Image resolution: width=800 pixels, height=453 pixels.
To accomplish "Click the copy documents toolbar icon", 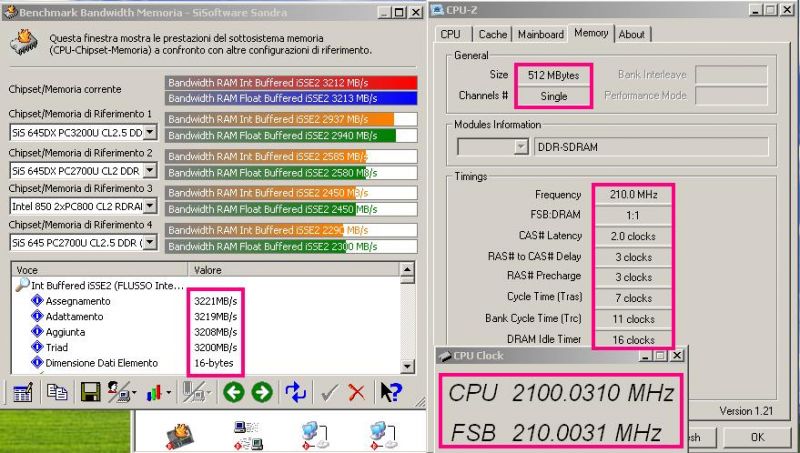I will pos(57,392).
